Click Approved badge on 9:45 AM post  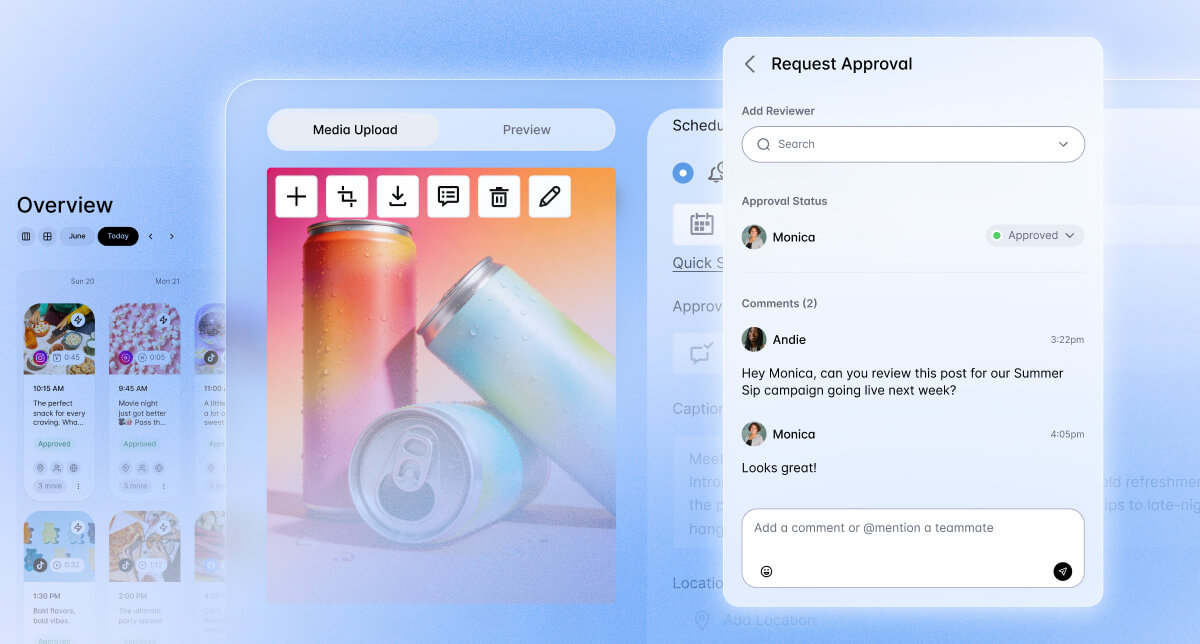[x=140, y=444]
